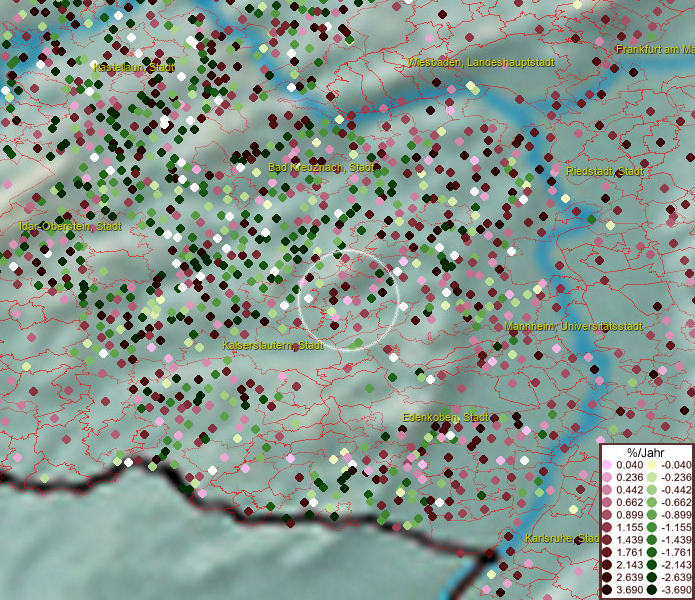
Task: Click the legend value -0.236
Action: point(676,477)
